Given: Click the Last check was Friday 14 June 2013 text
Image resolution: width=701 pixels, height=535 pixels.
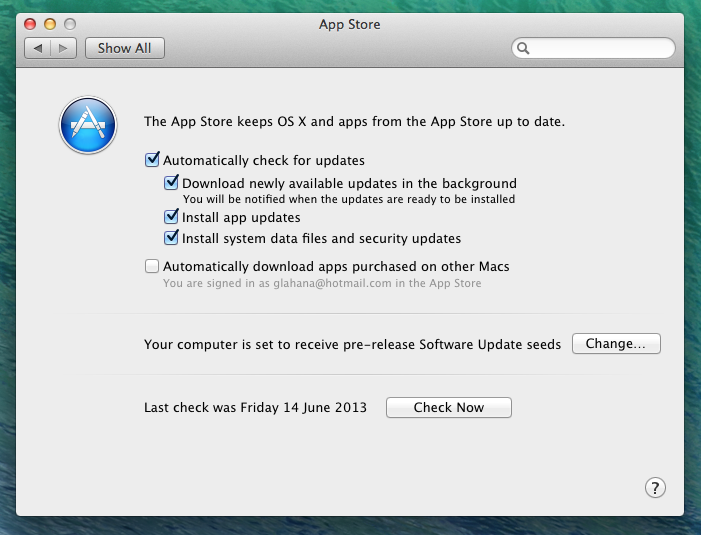Looking at the screenshot, I should [255, 408].
